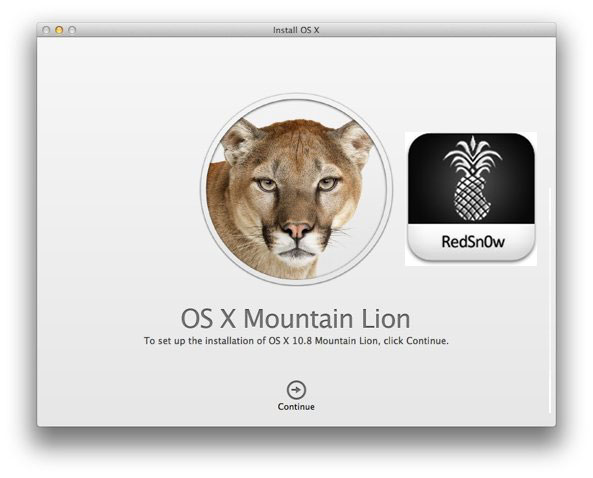Viewport: 593px width, 478px height.
Task: Minimize window with the yellow button
Action: (59, 30)
